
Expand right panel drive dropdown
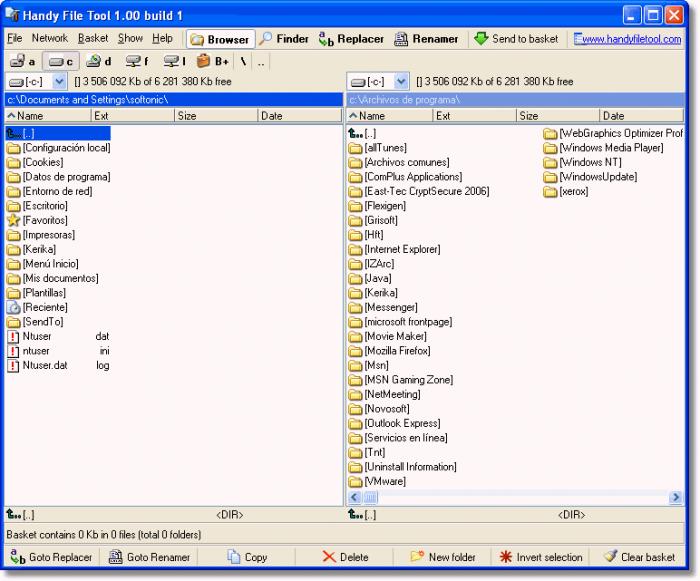click(x=401, y=82)
